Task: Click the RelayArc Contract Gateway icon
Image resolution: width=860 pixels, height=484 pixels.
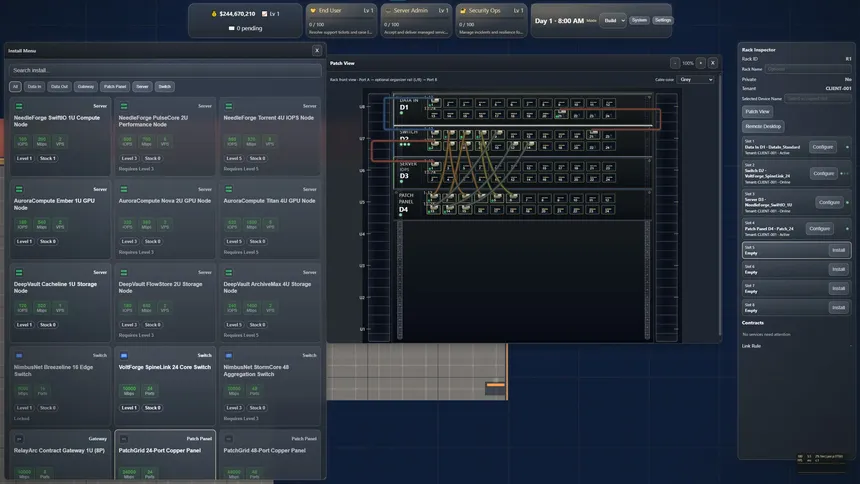Action: [x=19, y=438]
